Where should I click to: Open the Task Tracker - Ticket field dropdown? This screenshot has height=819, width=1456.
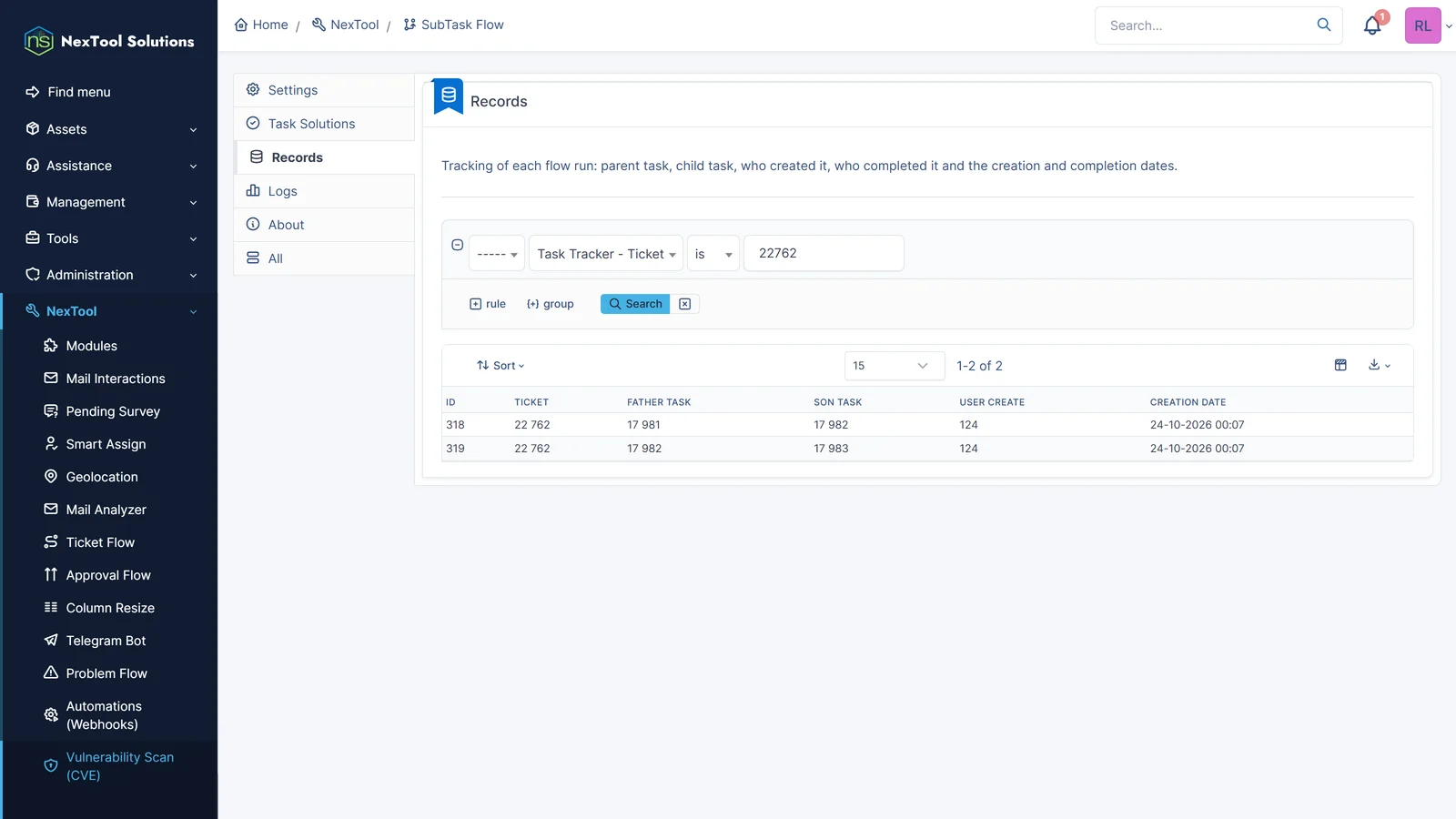606,254
